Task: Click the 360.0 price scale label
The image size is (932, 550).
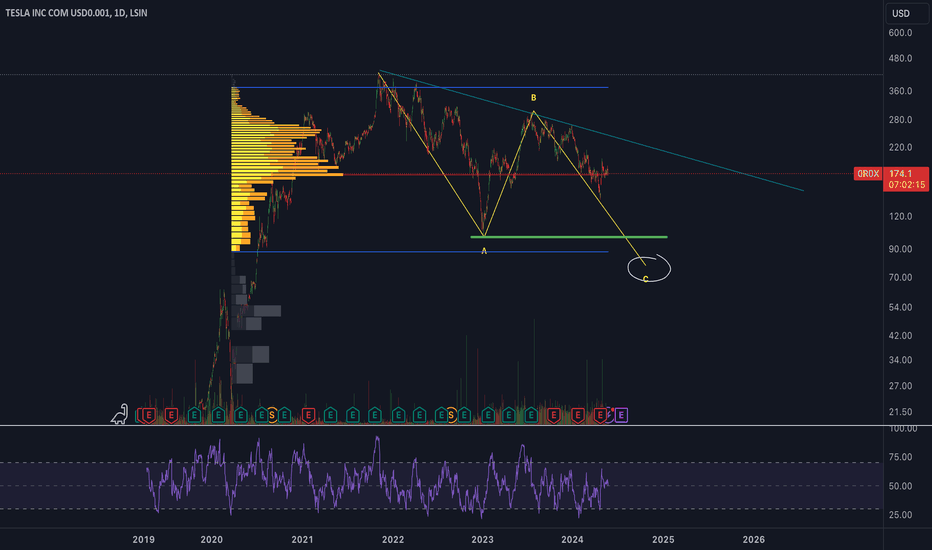Action: (x=900, y=91)
